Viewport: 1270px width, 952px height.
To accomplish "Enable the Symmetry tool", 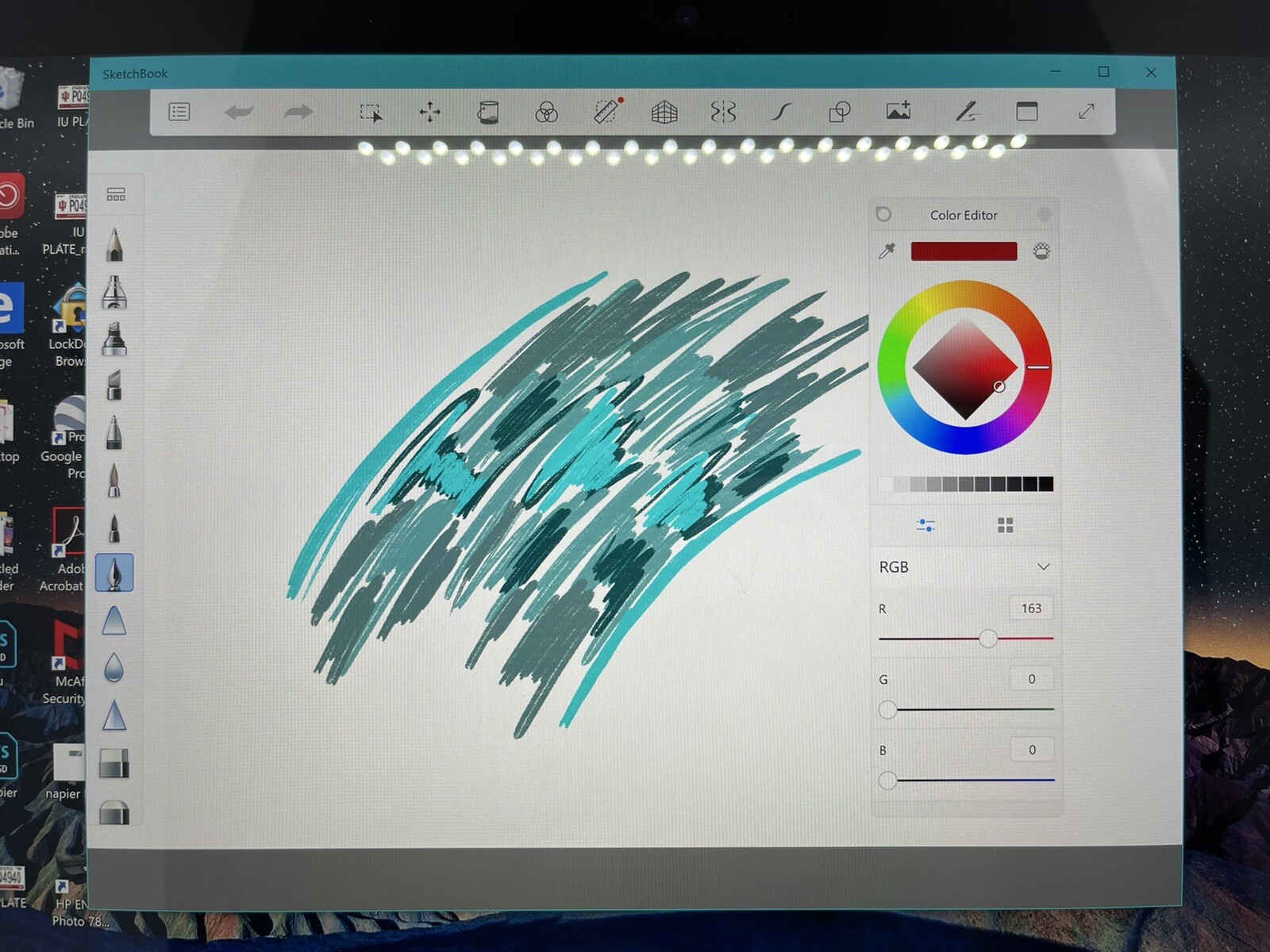I will 723,112.
